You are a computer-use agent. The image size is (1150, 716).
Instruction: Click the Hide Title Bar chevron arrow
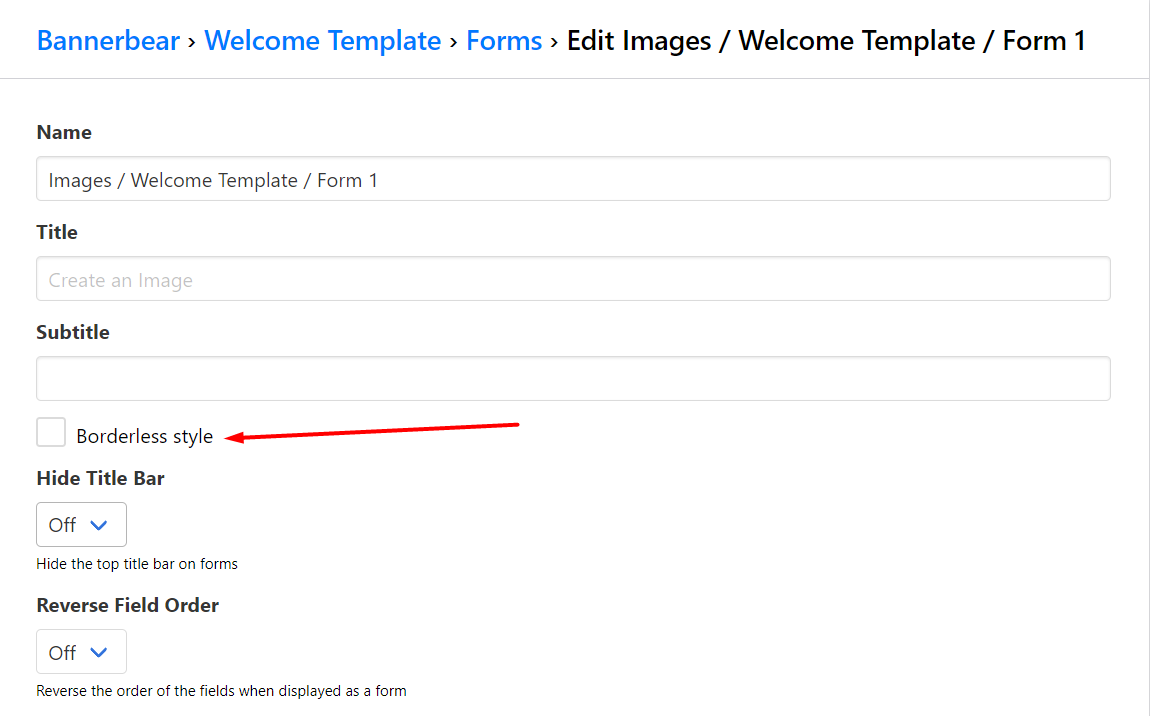(98, 525)
